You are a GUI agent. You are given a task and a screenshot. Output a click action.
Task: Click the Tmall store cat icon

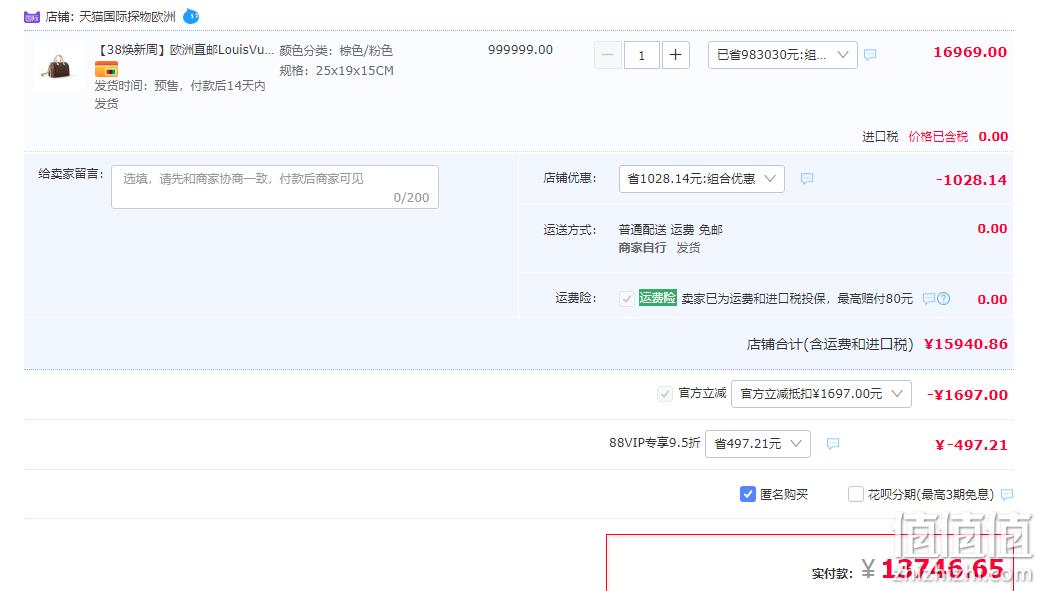(x=31, y=17)
